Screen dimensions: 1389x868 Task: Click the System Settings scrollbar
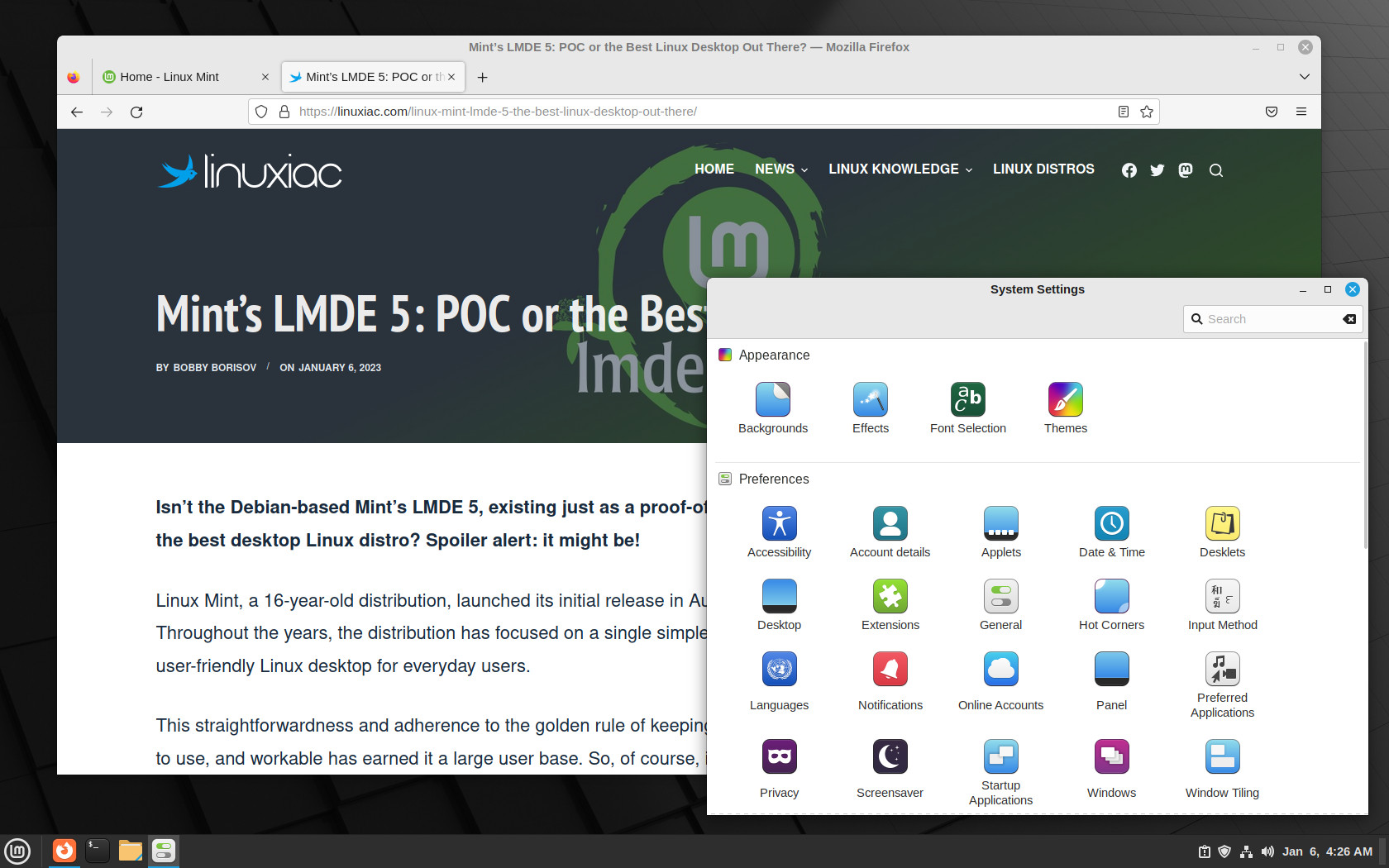(1365, 446)
